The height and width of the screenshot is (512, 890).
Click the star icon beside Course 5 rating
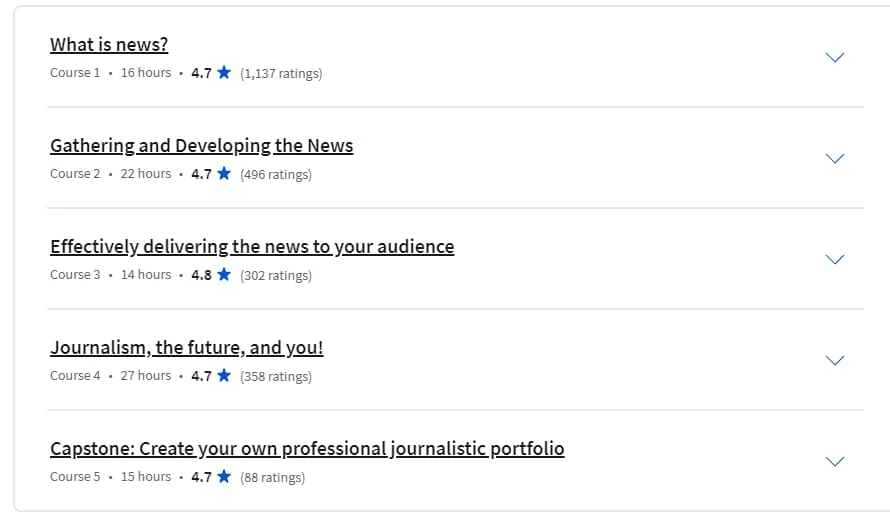224,476
